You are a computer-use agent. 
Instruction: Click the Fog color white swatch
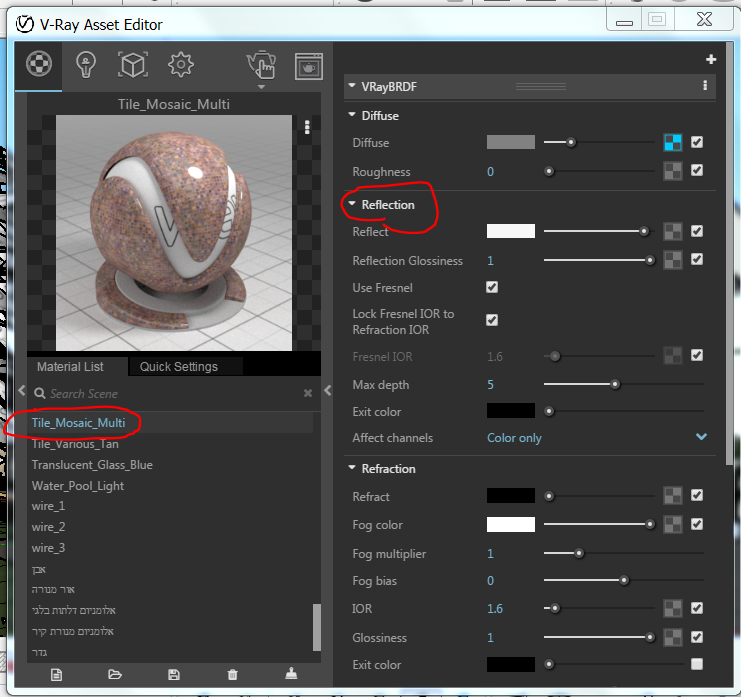click(x=511, y=525)
